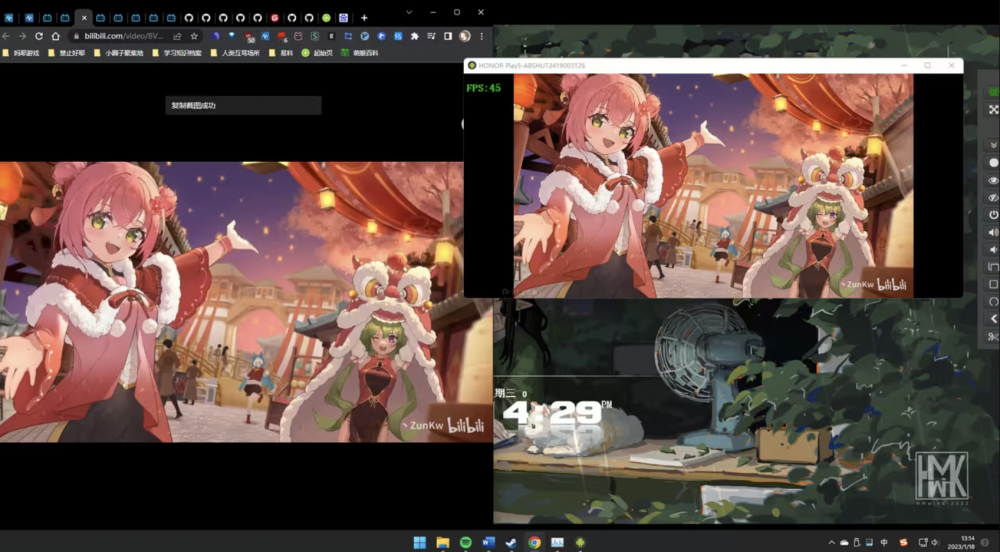
Task: Switch to the first GitHub tab
Action: pyautogui.click(x=189, y=18)
